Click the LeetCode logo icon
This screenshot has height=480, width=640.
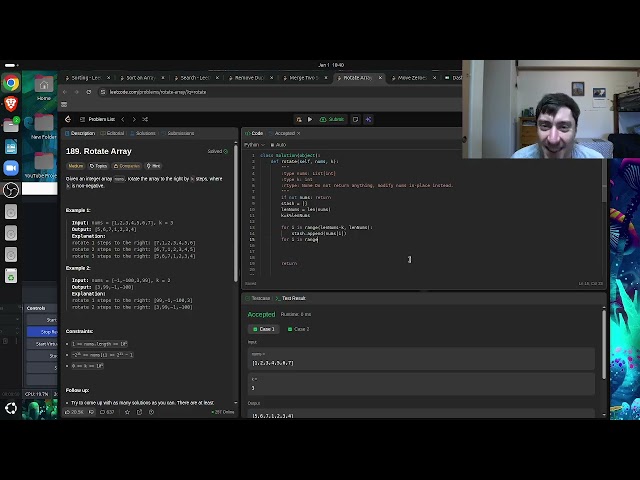click(x=68, y=119)
